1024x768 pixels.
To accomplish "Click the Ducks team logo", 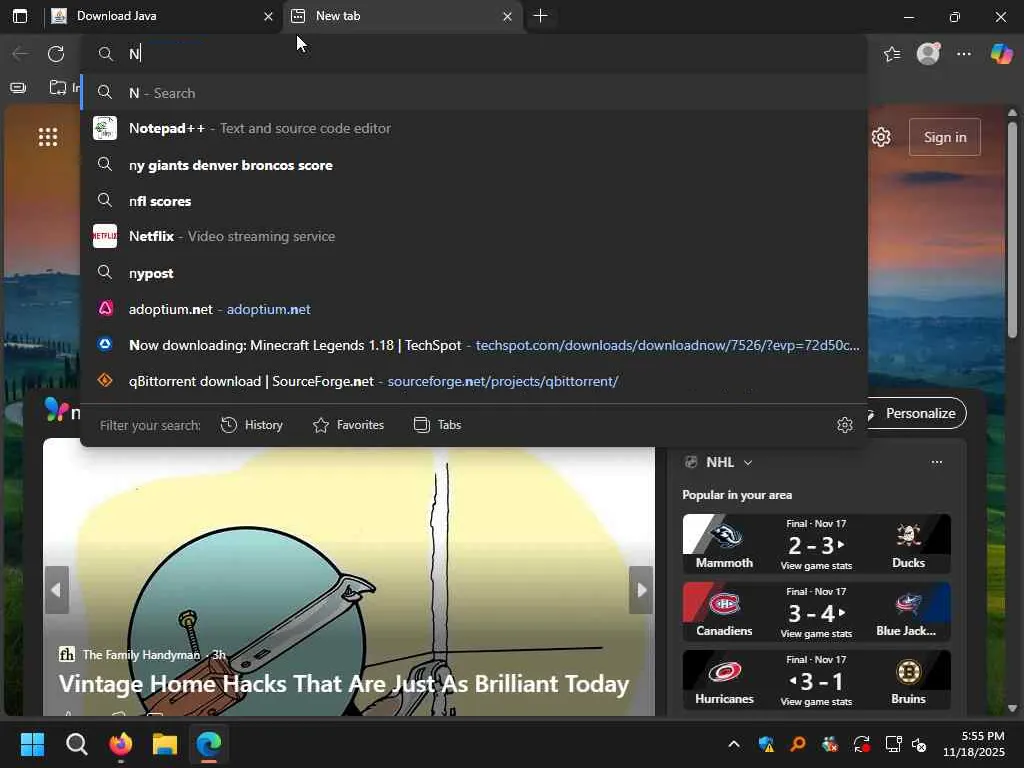I will tap(908, 536).
